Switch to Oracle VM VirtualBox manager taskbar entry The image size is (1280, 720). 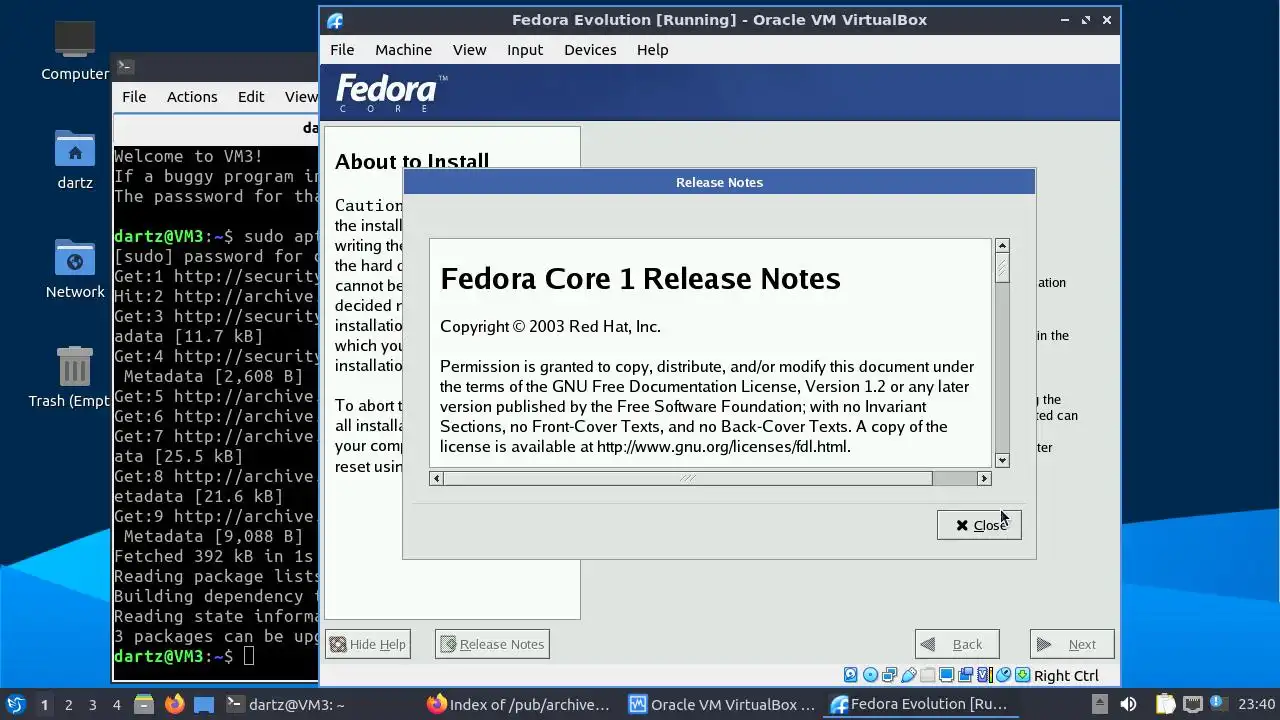(x=722, y=704)
